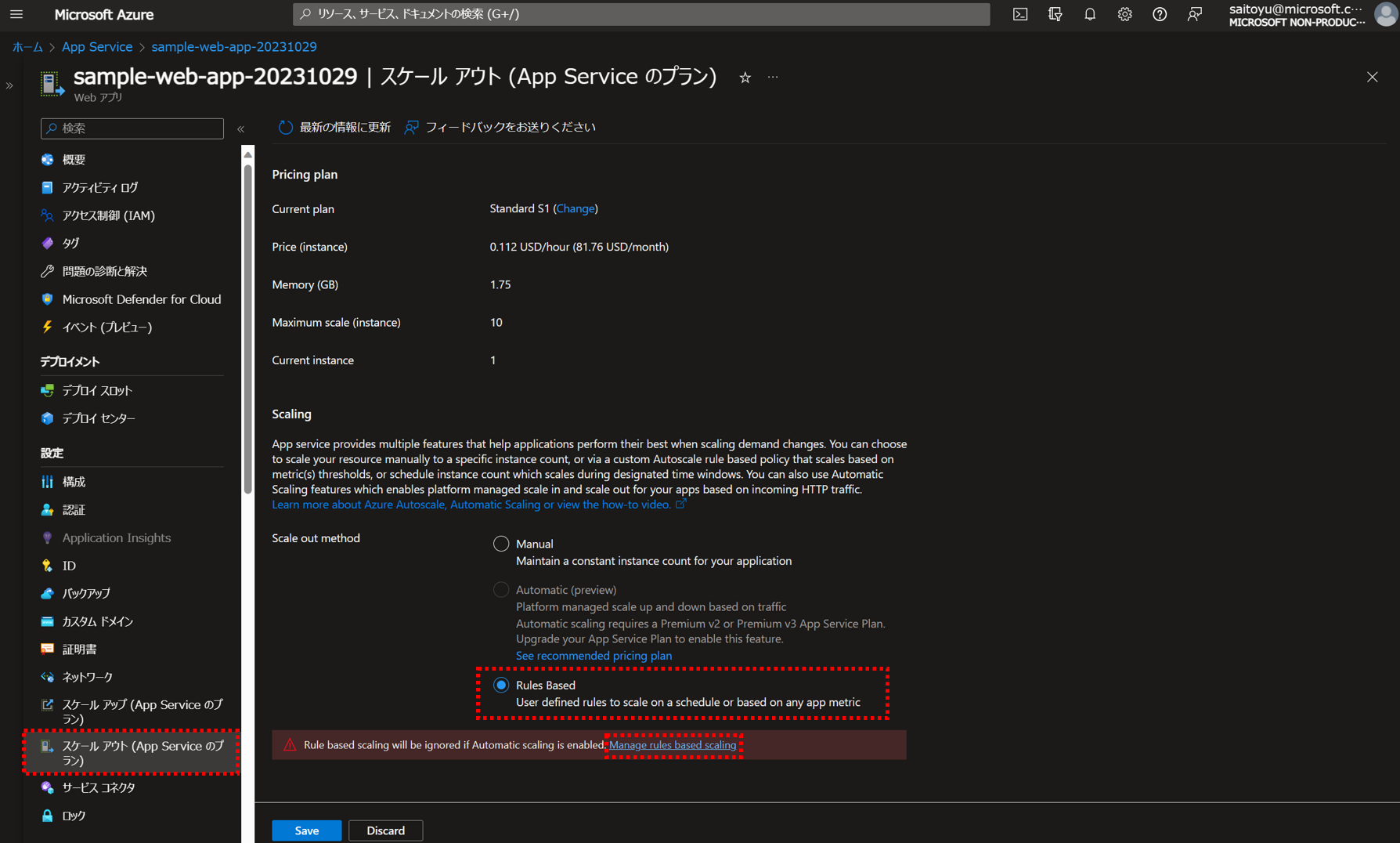Click the アクティビティ ログ icon
Viewport: 1400px width, 843px height.
[48, 187]
